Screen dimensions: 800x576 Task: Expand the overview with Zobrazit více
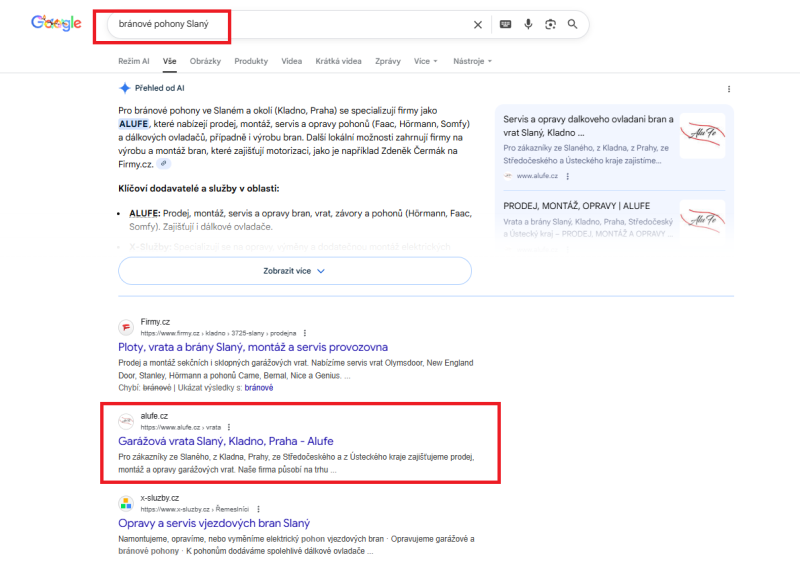click(294, 270)
